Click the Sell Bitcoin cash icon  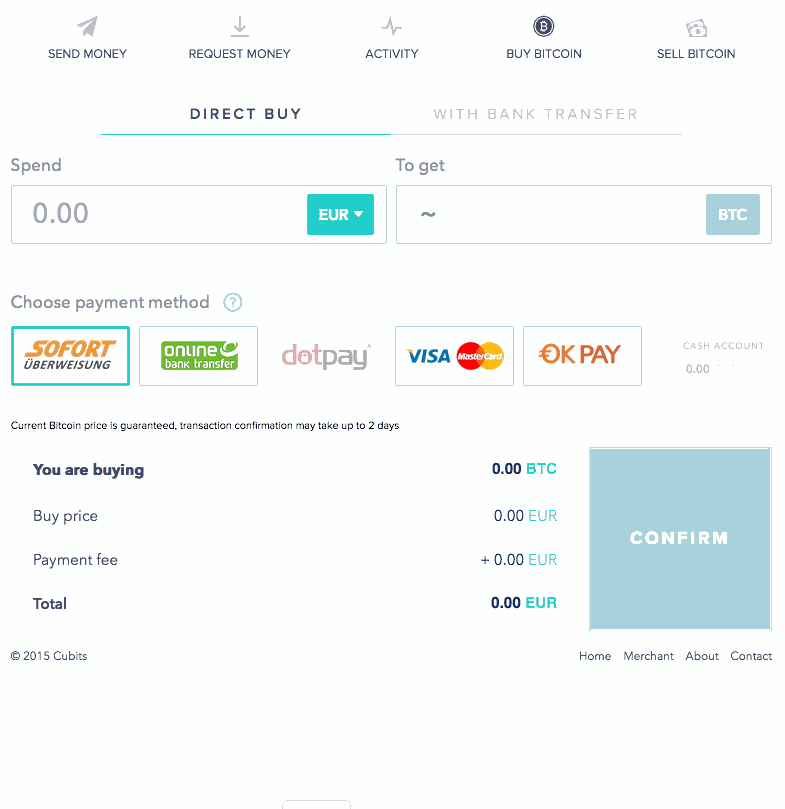coord(696,27)
